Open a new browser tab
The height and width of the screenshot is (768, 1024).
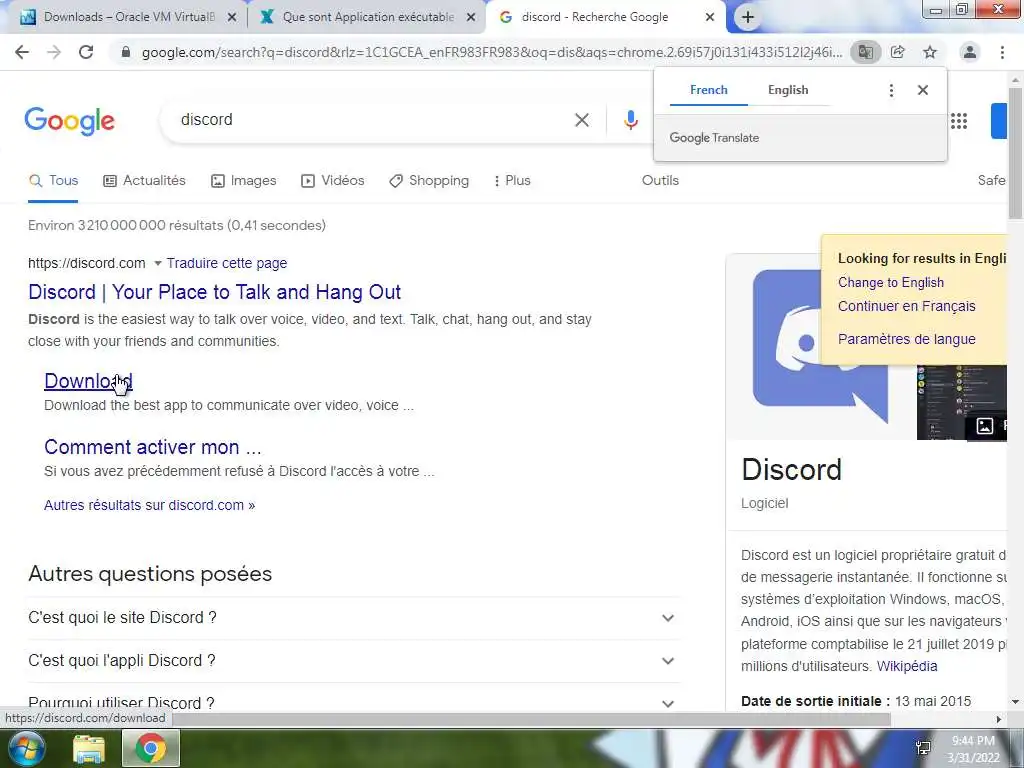(748, 17)
